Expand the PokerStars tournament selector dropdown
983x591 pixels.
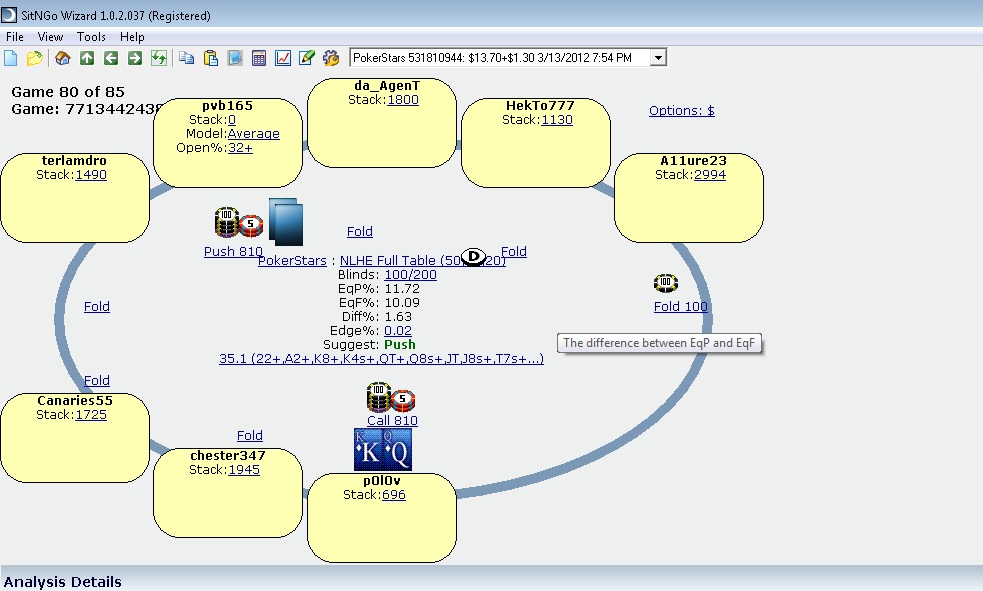pos(658,58)
